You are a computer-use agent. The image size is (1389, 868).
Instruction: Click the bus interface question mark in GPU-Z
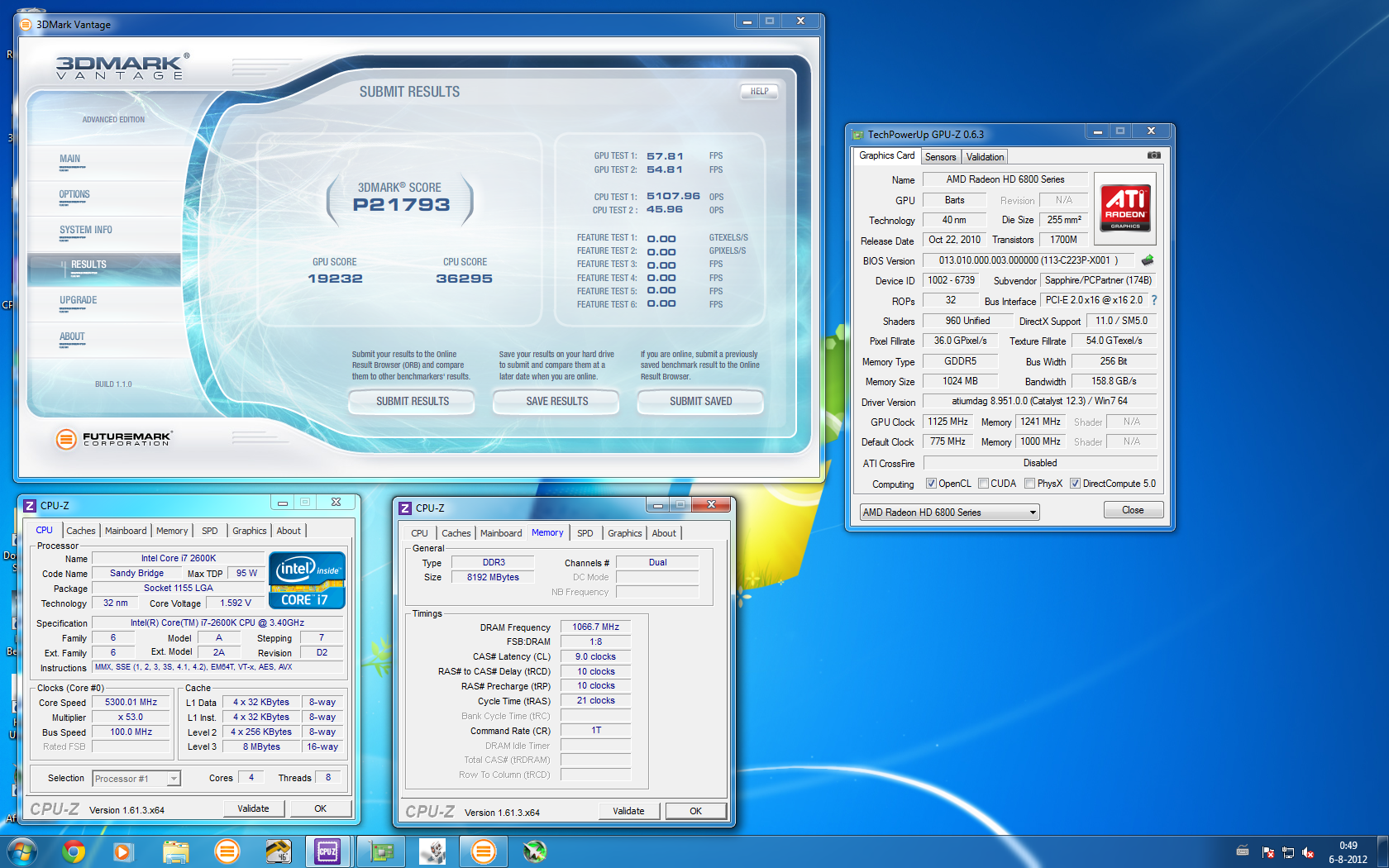point(1154,300)
